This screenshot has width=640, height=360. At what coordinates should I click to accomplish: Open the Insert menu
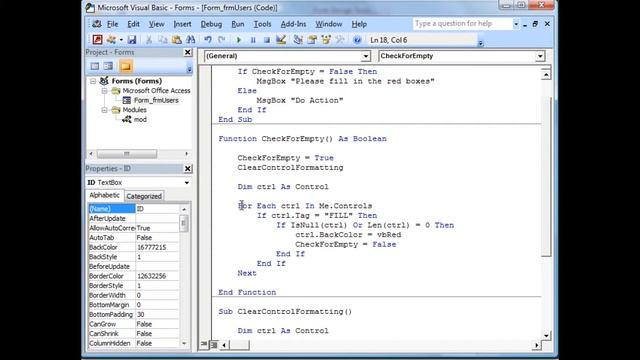(x=182, y=24)
